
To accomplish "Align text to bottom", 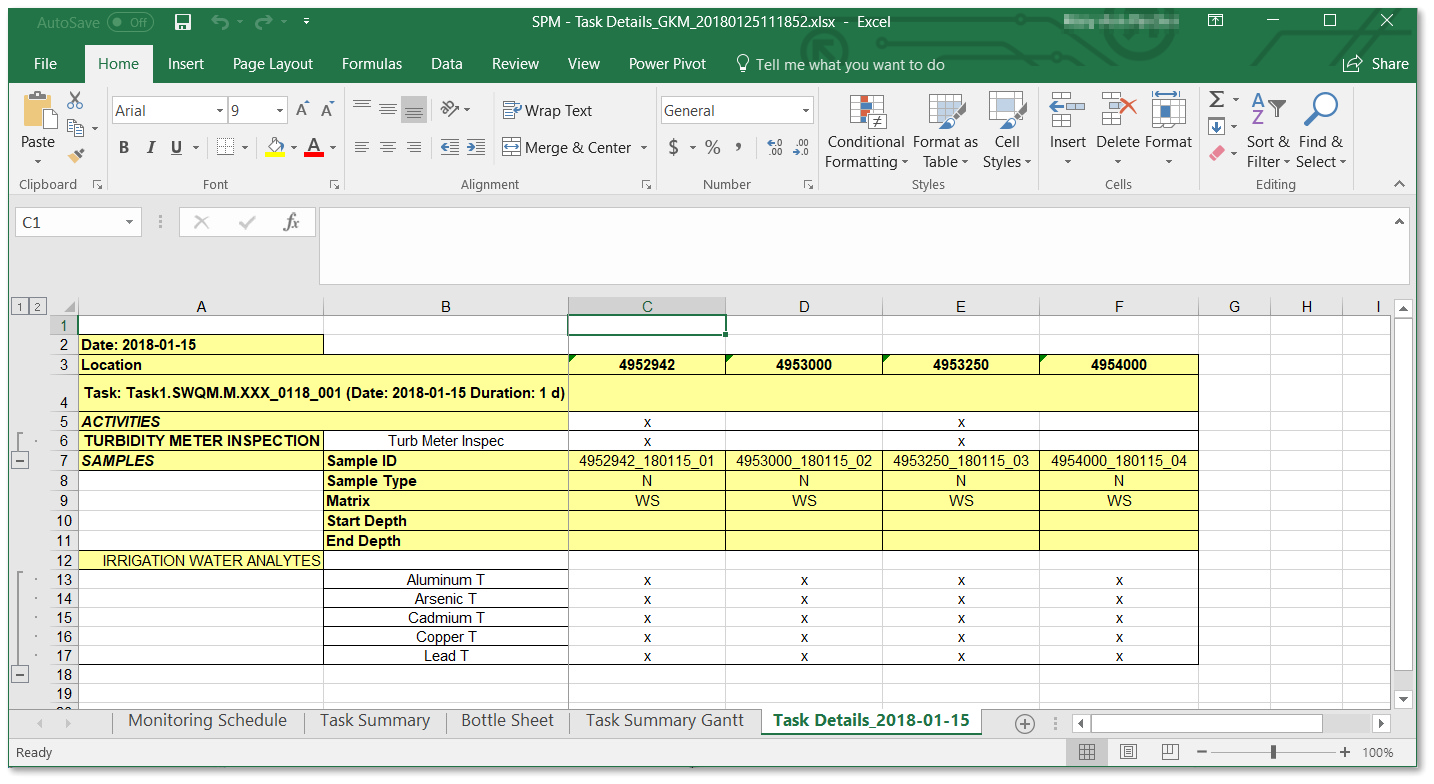I will pos(414,110).
